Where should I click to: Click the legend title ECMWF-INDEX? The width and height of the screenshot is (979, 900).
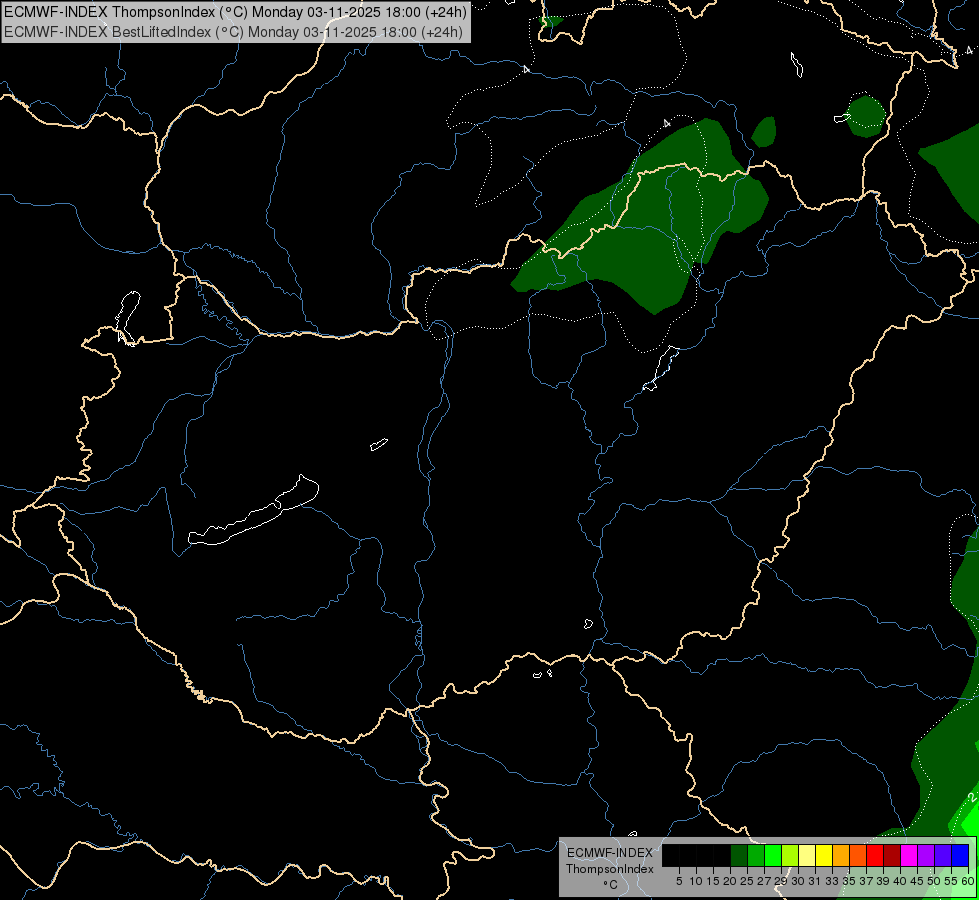click(610, 853)
